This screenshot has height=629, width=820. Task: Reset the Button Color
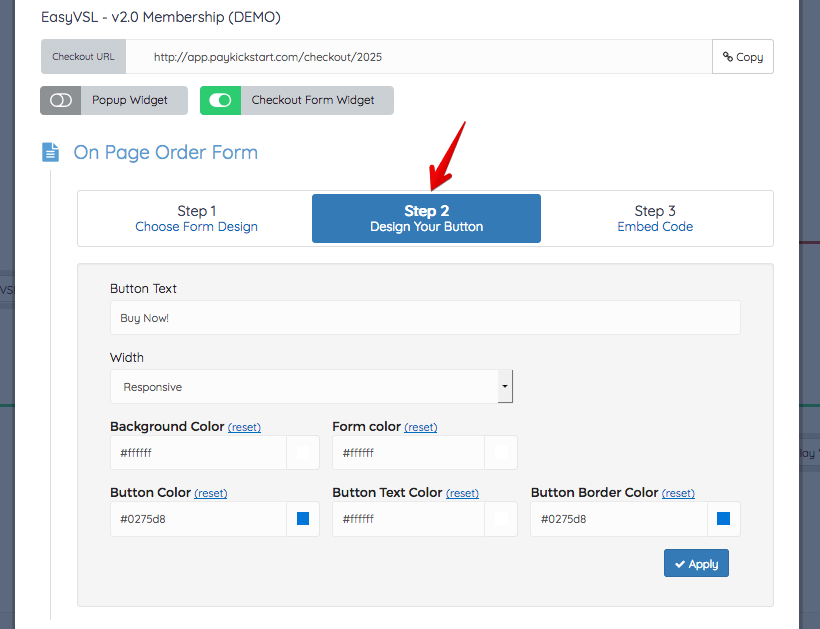tap(211, 493)
